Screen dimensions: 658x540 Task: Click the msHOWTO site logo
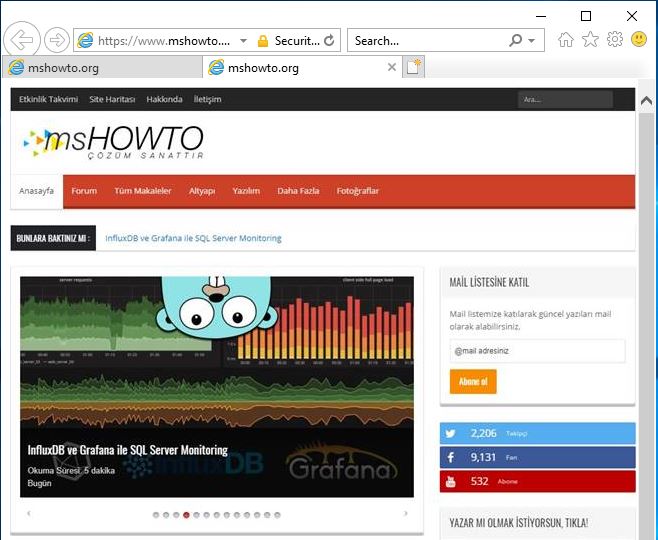pos(113,141)
